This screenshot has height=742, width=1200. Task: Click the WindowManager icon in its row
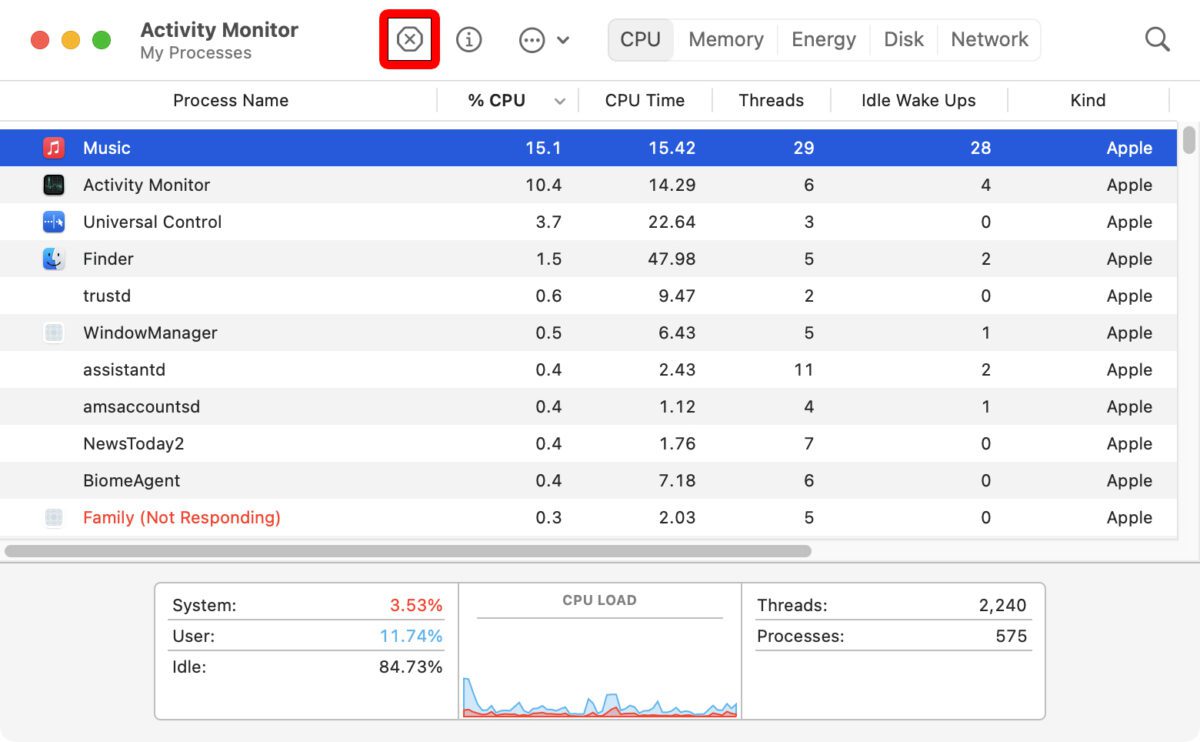[x=54, y=332]
